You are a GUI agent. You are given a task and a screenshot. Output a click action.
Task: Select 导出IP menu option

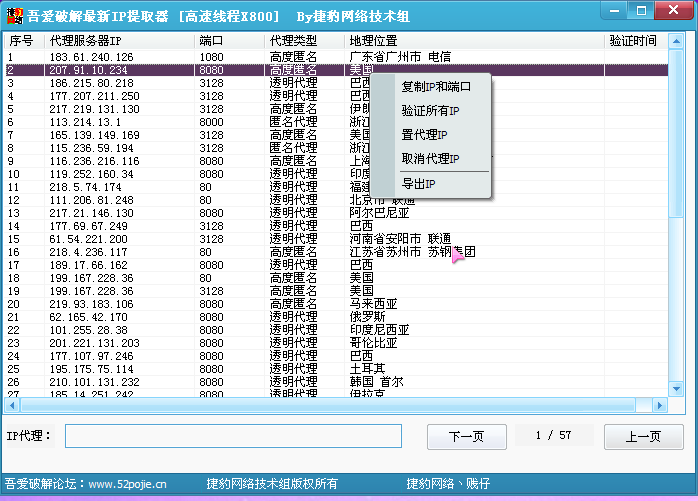click(x=418, y=185)
